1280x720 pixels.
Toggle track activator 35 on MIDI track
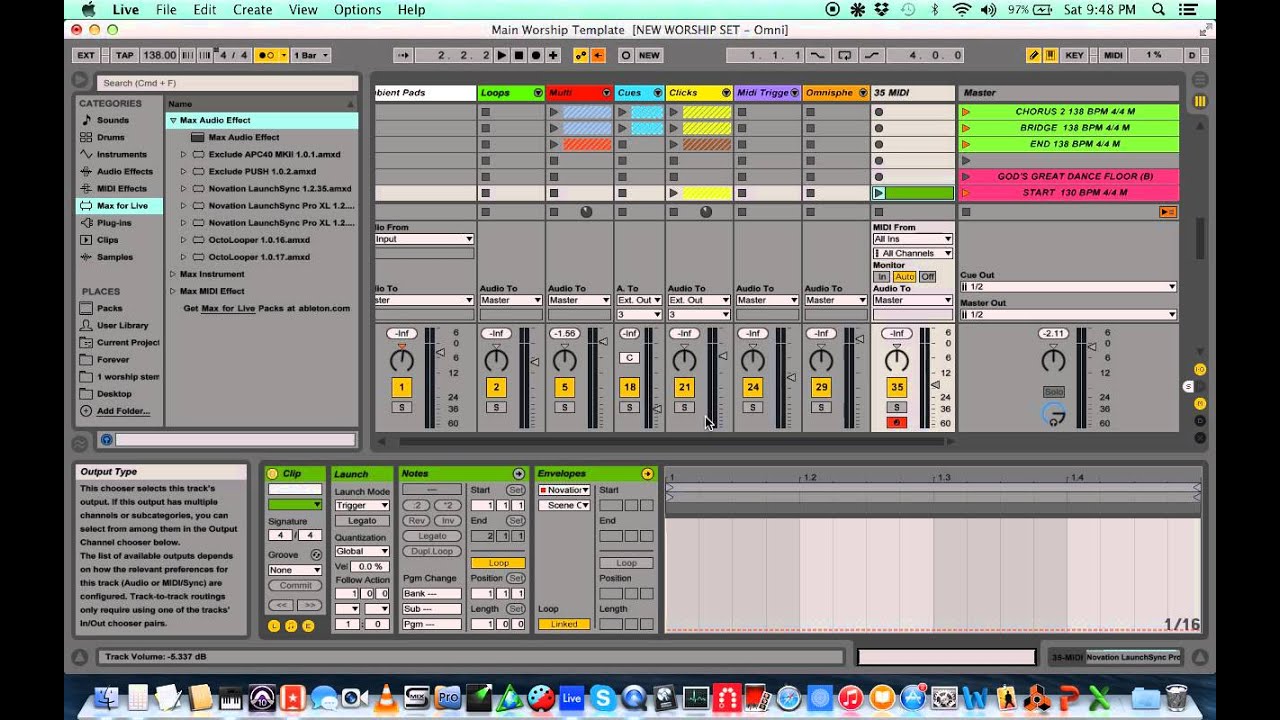tap(897, 387)
